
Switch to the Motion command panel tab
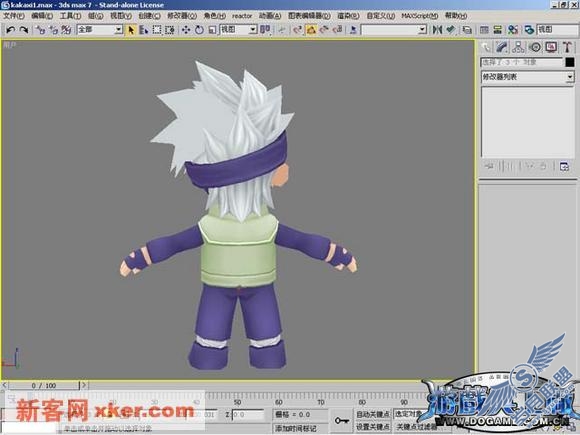[x=535, y=47]
